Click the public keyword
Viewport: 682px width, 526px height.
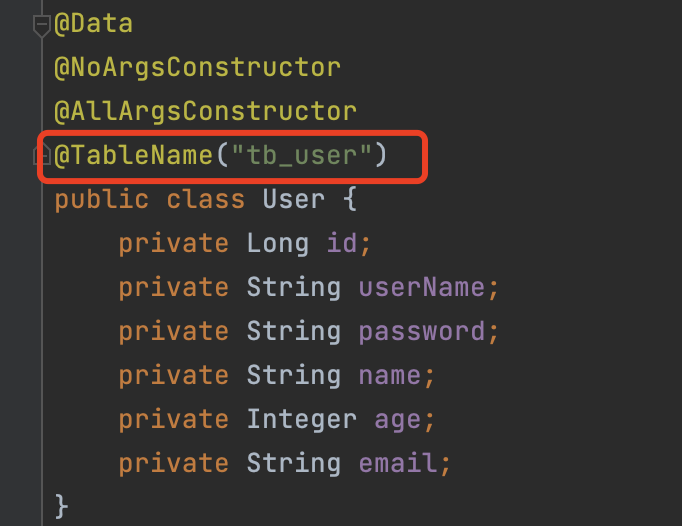click(101, 199)
